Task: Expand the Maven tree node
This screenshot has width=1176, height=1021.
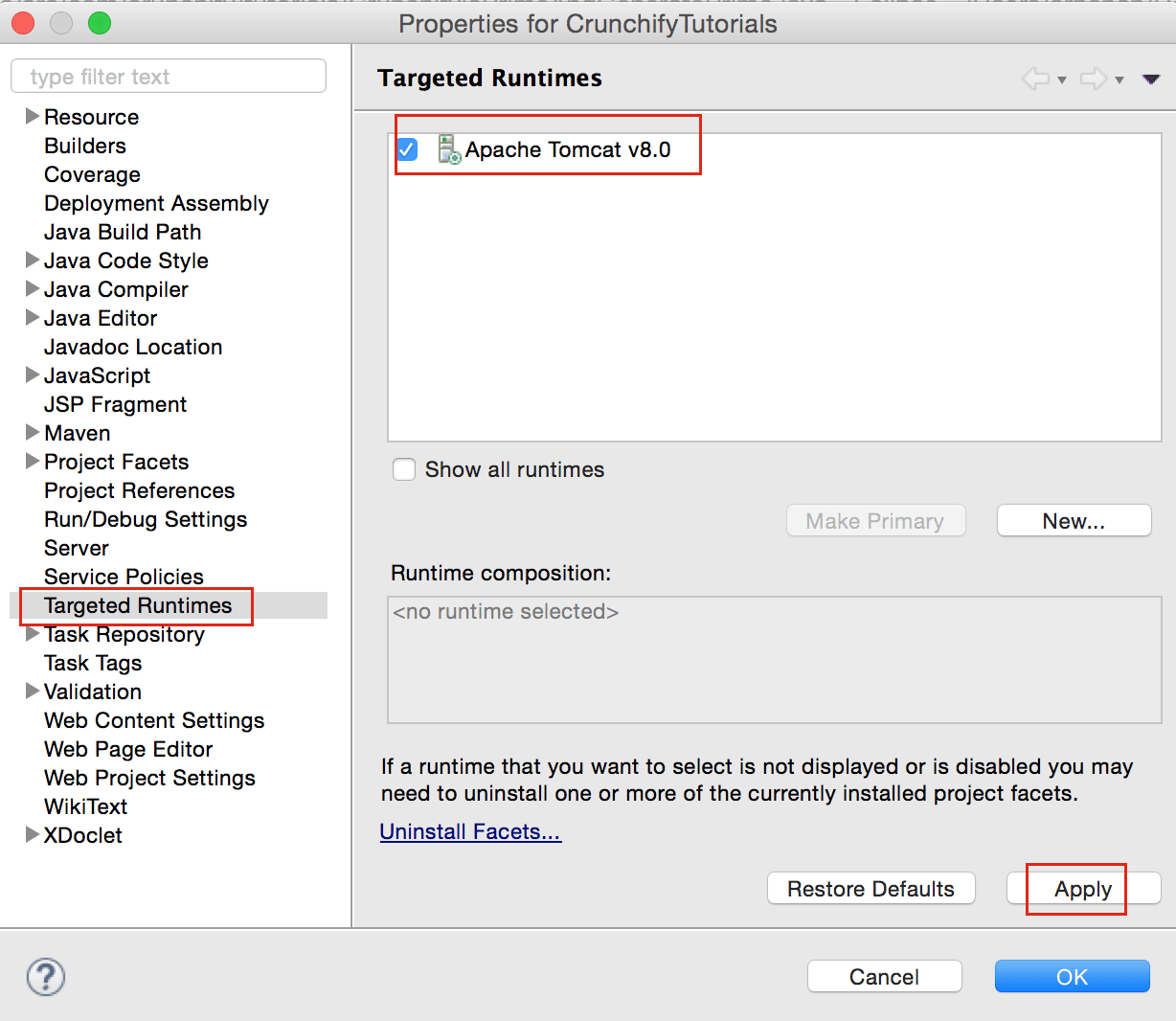Action: point(33,432)
